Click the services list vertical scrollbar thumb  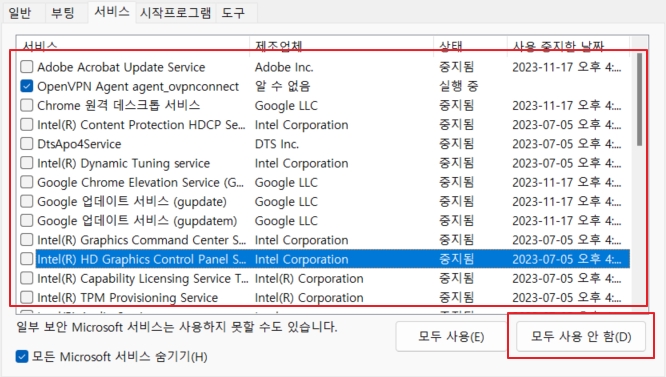(x=639, y=100)
